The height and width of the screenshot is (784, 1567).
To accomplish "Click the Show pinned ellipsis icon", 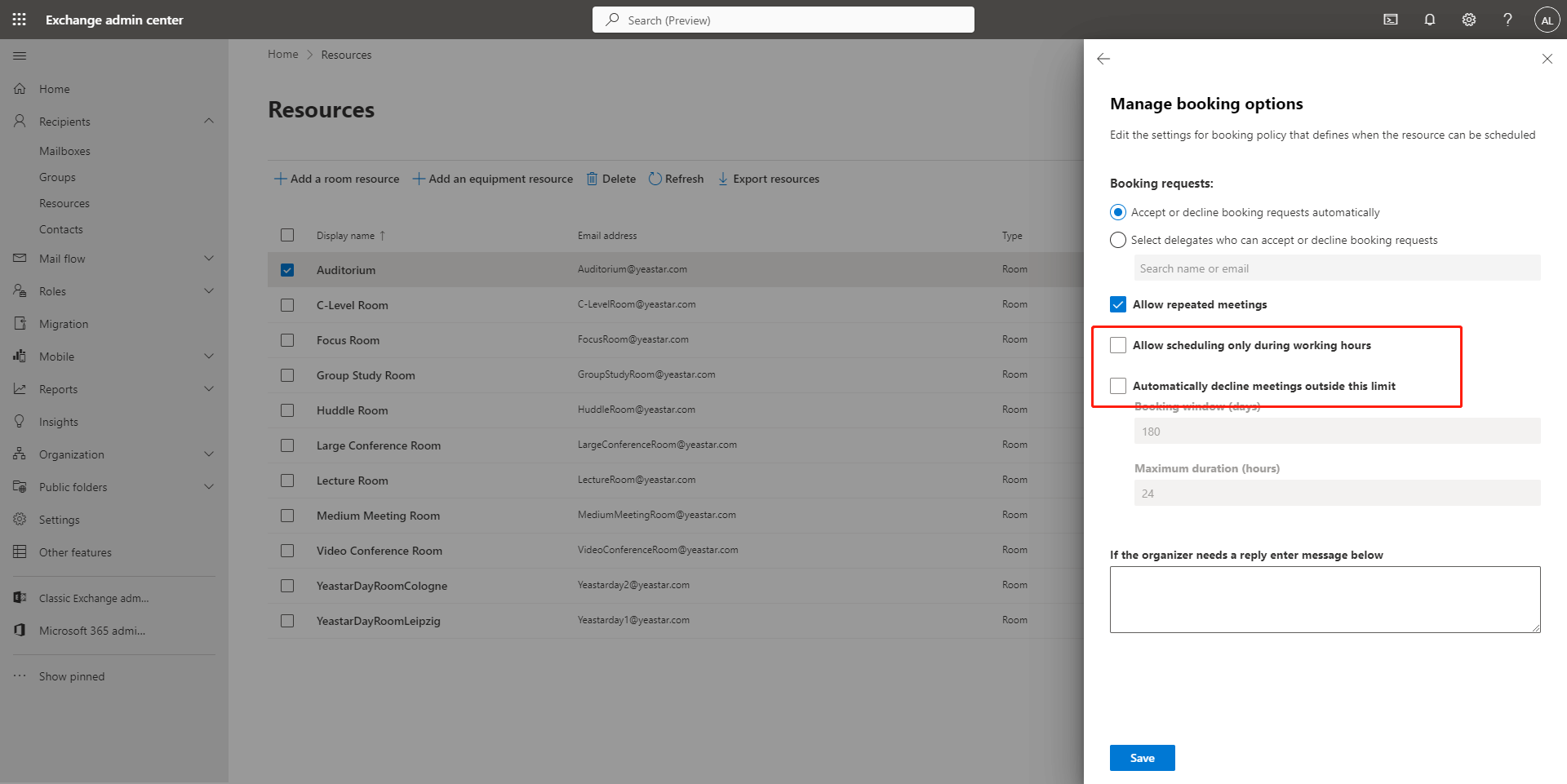I will 20,675.
